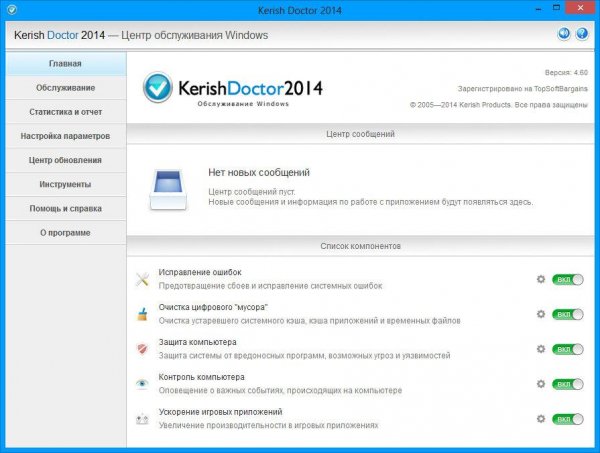Click the Kerish Products copyright line
The width and height of the screenshot is (600, 453).
click(x=499, y=105)
